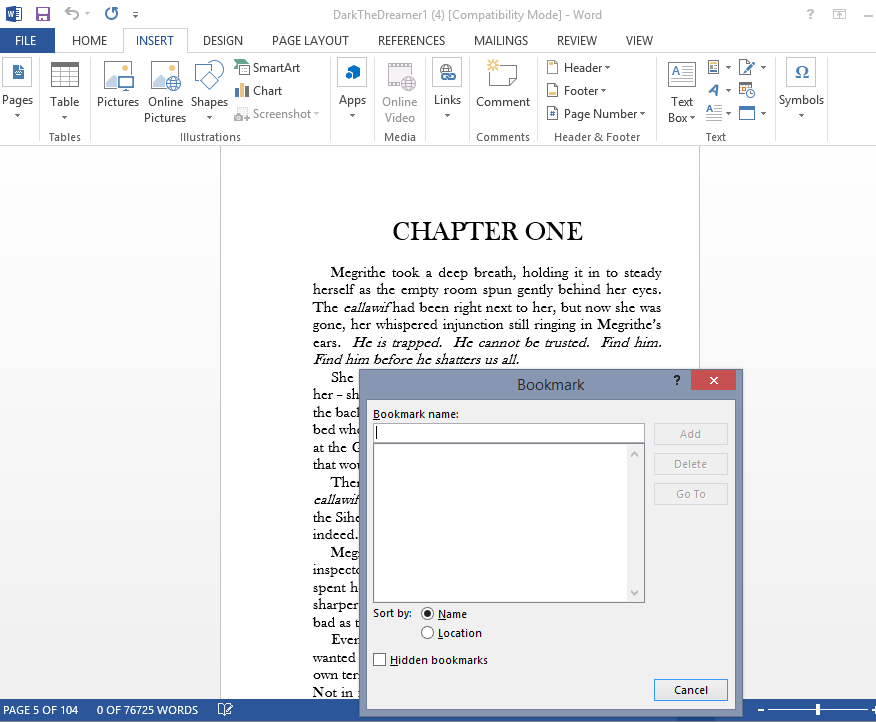
Task: Click the Comment icon
Action: [x=503, y=85]
